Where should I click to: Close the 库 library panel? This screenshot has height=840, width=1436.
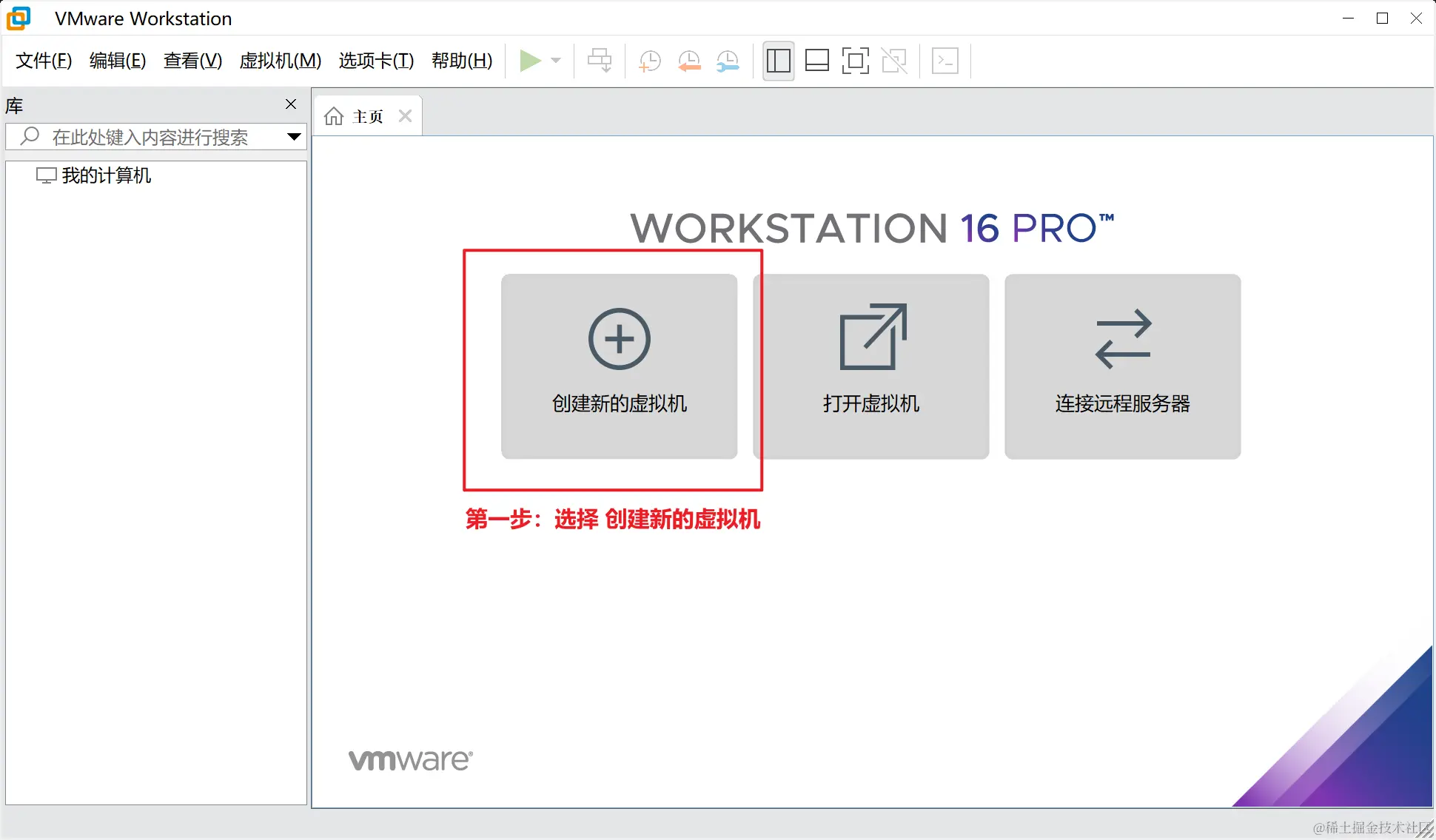[x=291, y=104]
